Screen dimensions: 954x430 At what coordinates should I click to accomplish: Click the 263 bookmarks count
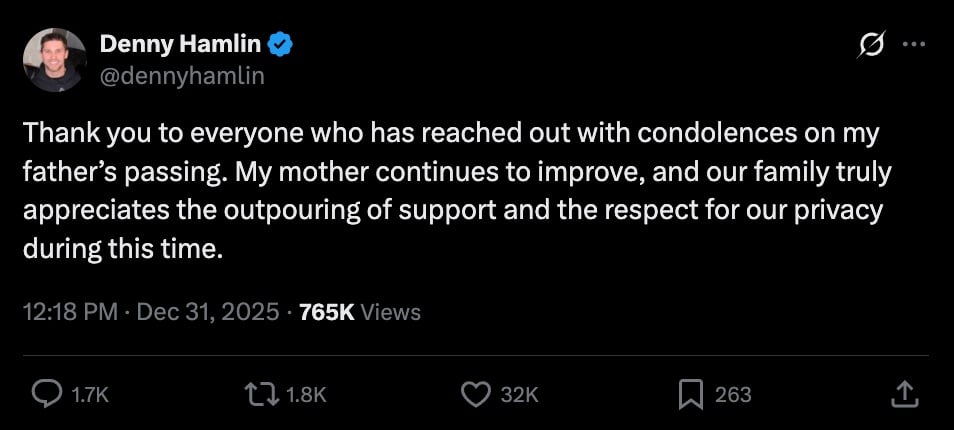pos(733,395)
